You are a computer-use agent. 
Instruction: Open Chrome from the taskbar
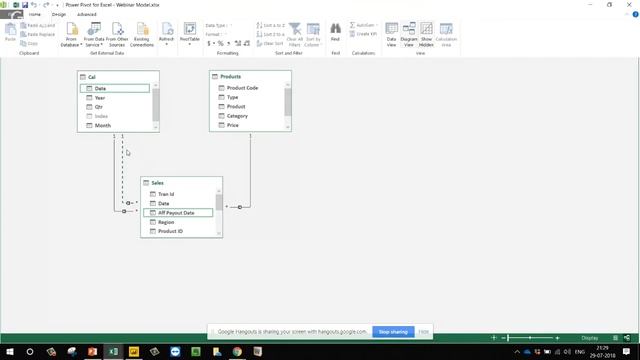coord(237,351)
